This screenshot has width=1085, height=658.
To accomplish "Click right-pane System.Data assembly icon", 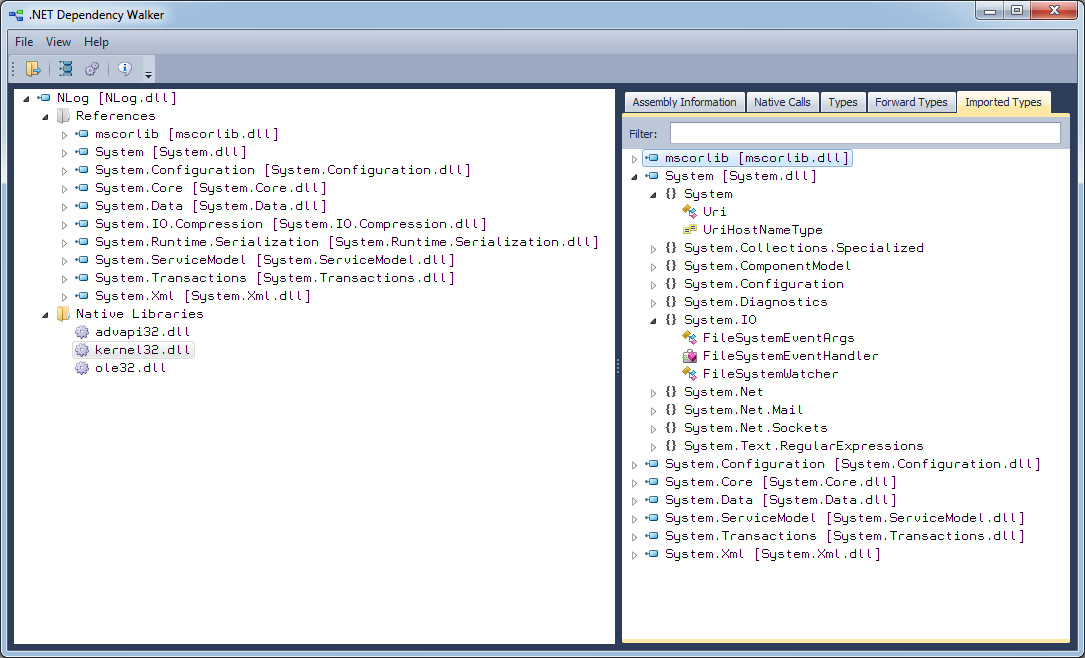I will coord(652,500).
